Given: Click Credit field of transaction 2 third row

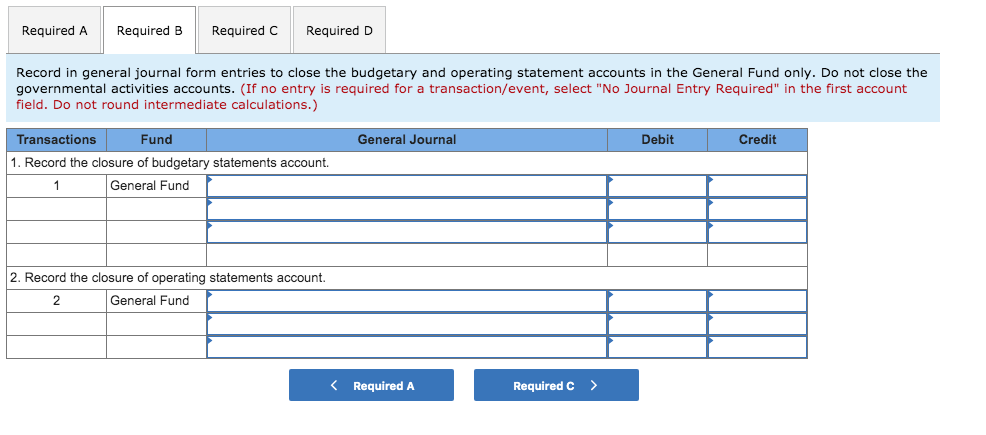Looking at the screenshot, I should pyautogui.click(x=757, y=347).
